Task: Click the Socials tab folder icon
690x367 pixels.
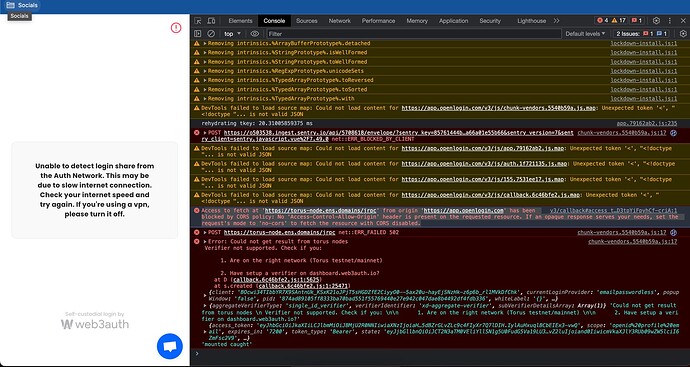Action: pyautogui.click(x=11, y=5)
